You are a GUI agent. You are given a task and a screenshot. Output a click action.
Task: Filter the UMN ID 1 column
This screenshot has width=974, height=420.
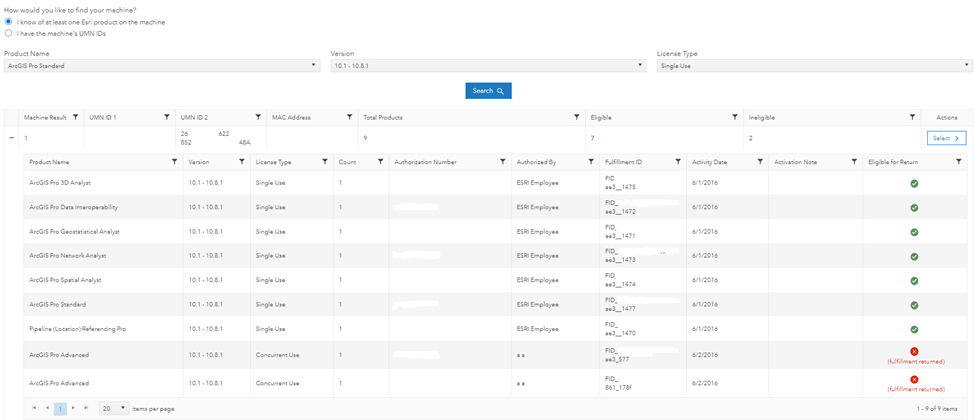tap(166, 117)
